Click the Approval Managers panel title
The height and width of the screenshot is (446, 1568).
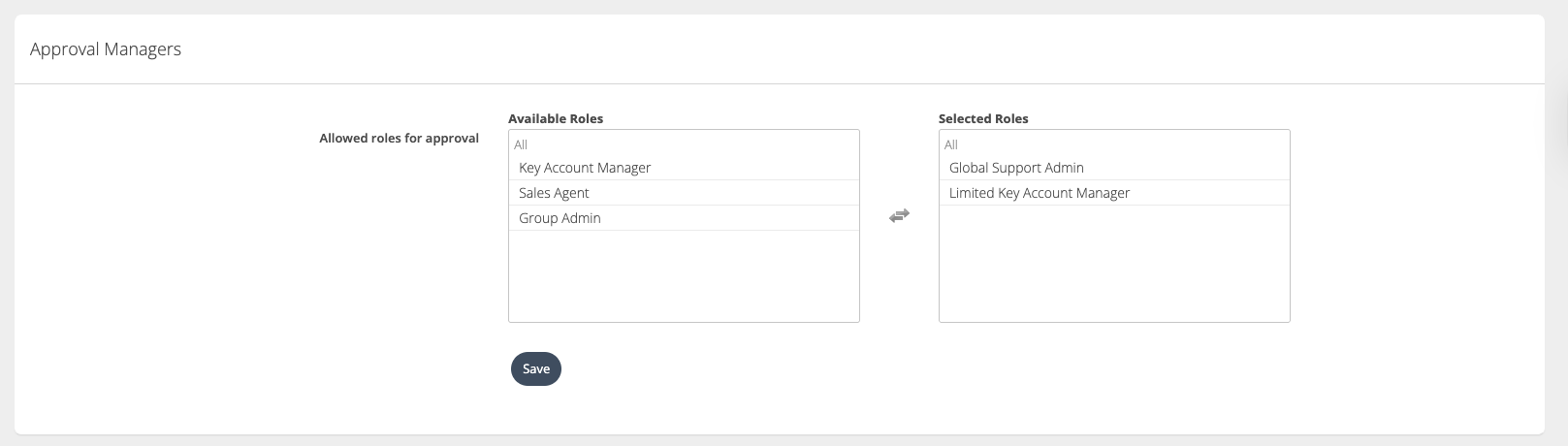106,49
